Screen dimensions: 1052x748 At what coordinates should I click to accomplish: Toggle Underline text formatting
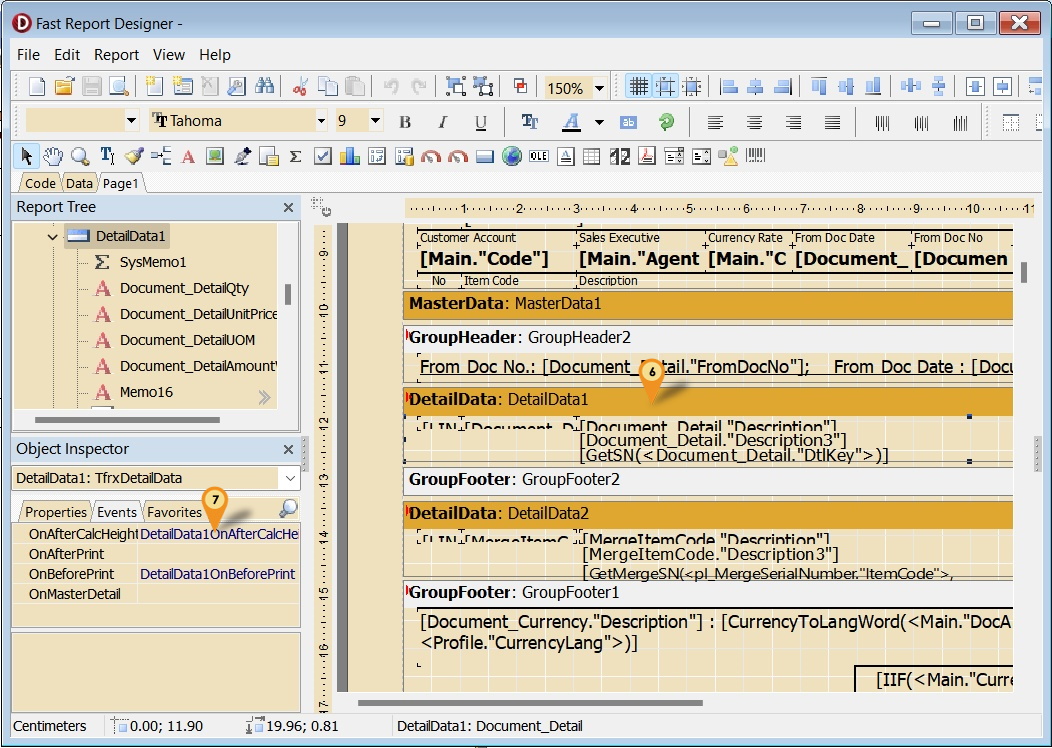[480, 122]
